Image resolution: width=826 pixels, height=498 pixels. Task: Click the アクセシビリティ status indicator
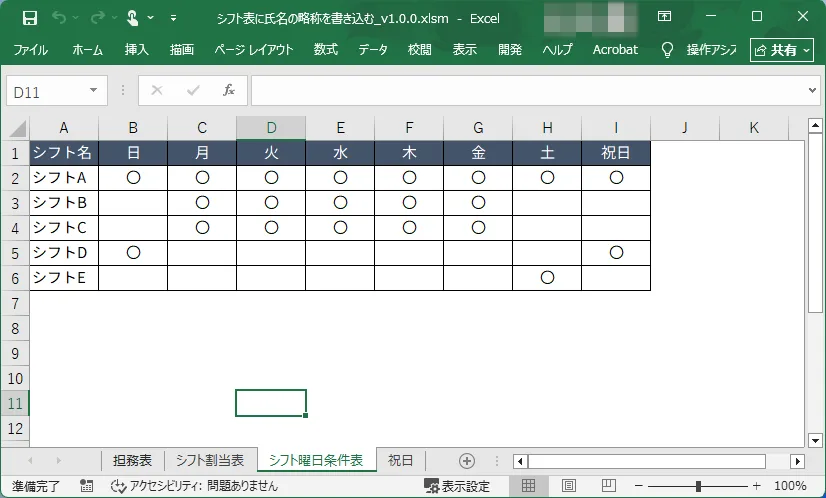point(194,486)
